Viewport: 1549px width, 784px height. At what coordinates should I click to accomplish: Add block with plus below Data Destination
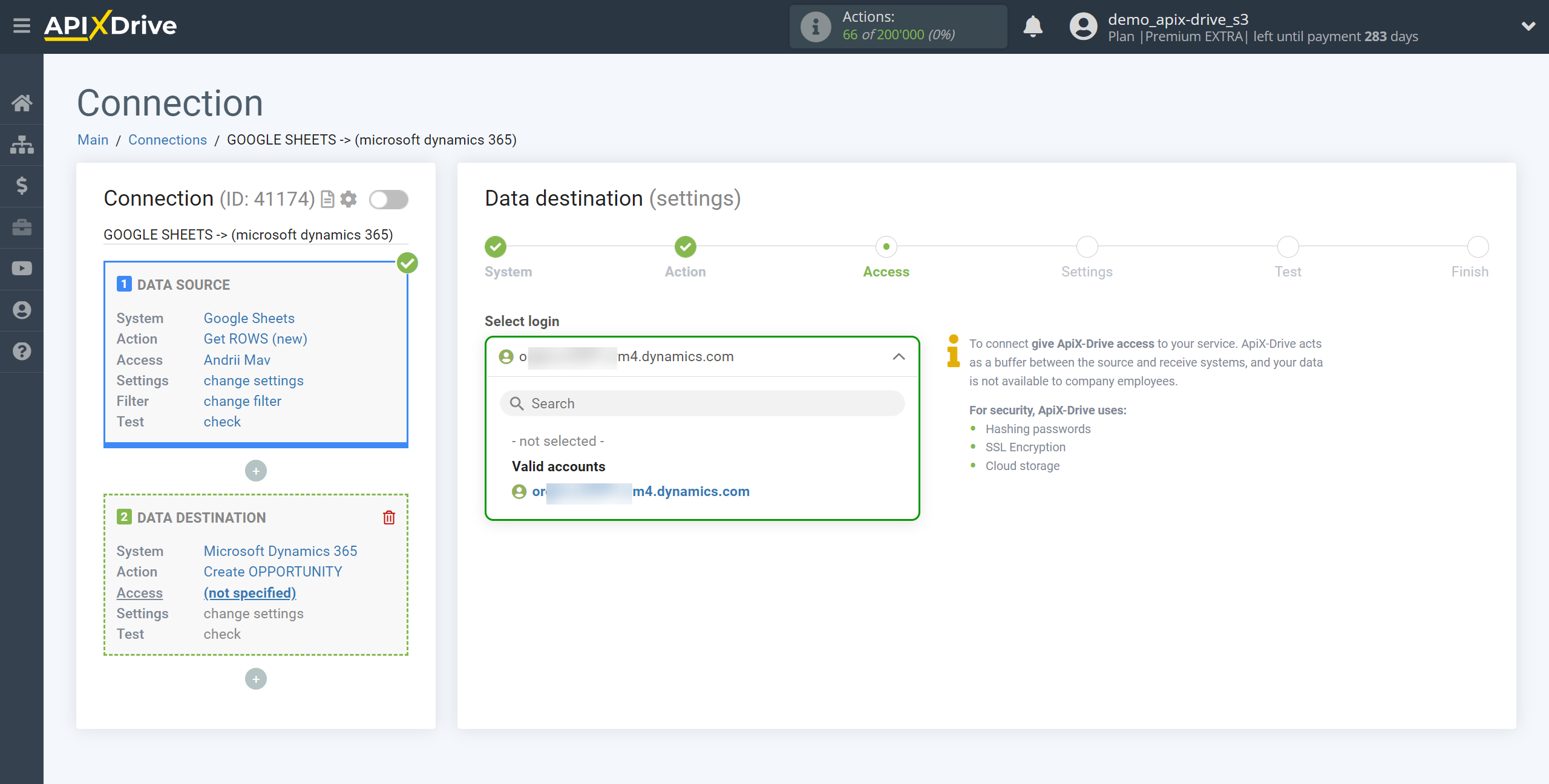click(x=256, y=679)
